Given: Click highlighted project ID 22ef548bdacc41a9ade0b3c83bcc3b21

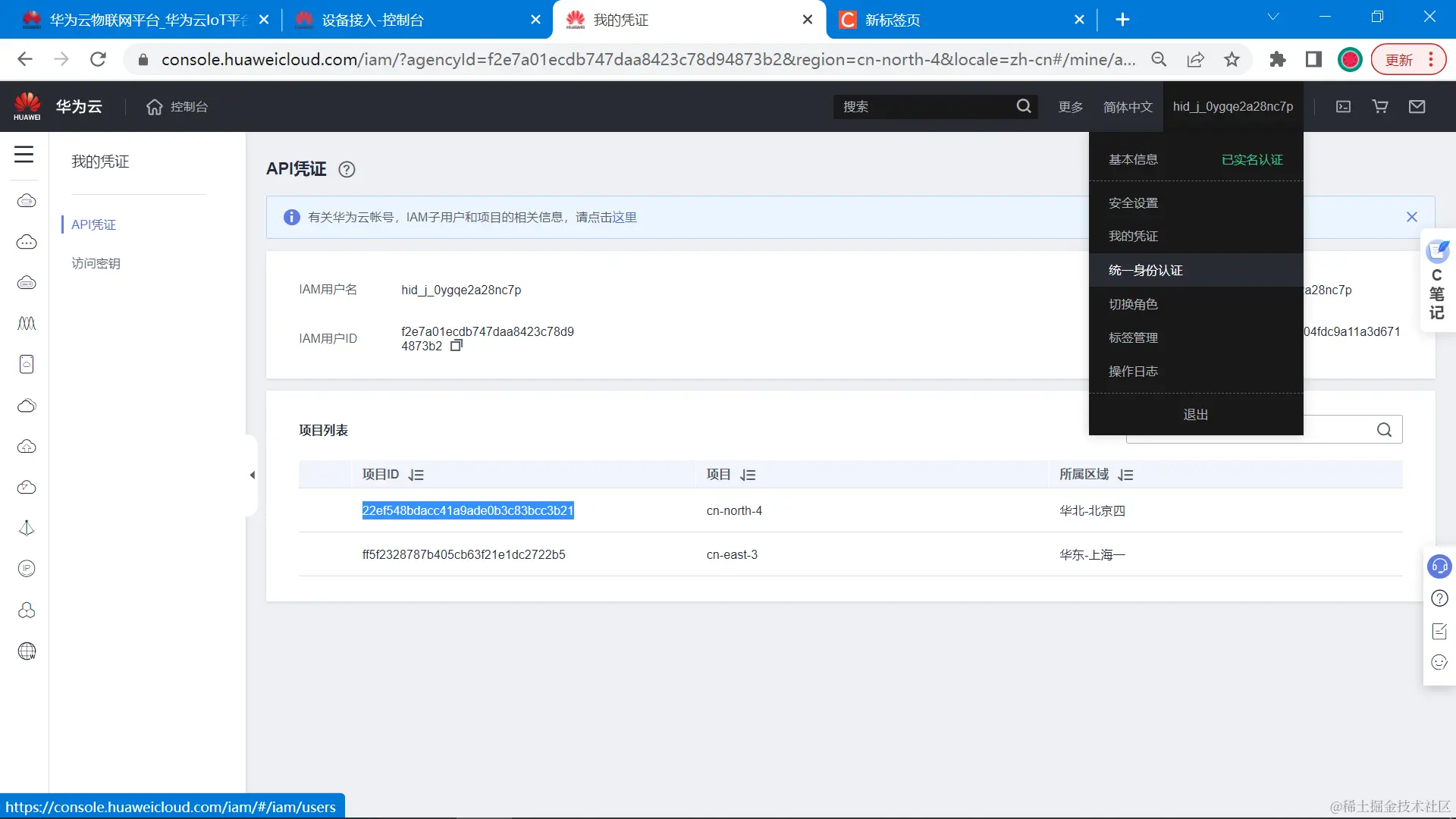Looking at the screenshot, I should 468,511.
